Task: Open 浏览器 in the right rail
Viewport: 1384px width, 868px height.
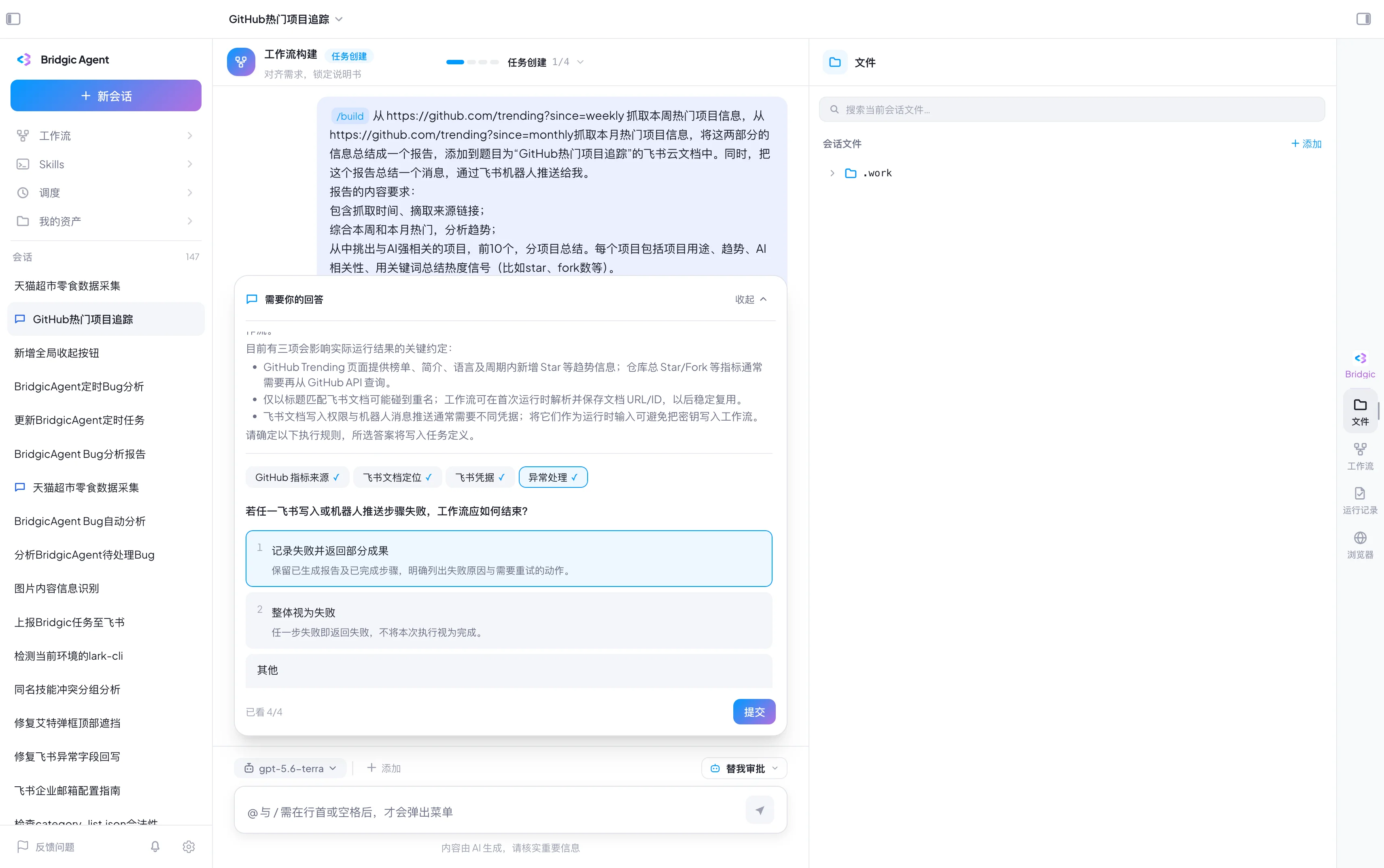Action: pos(1360,545)
